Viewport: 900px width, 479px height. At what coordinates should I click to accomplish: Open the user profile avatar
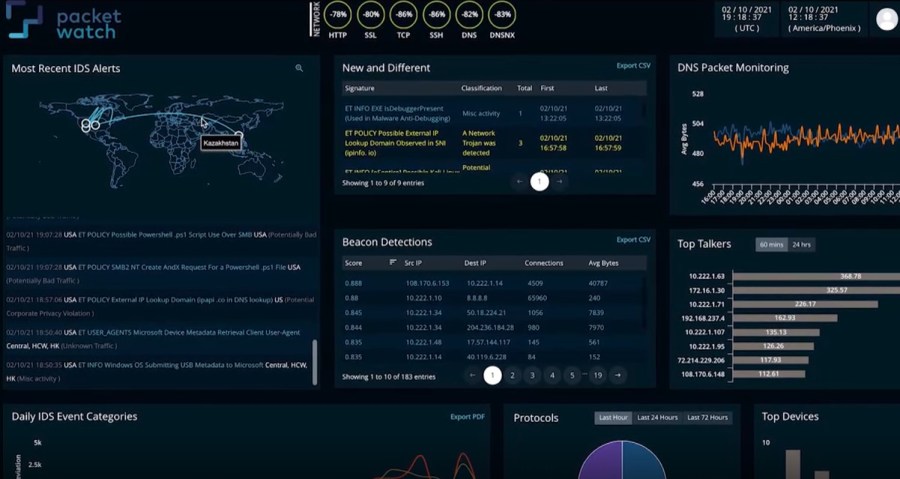click(886, 19)
